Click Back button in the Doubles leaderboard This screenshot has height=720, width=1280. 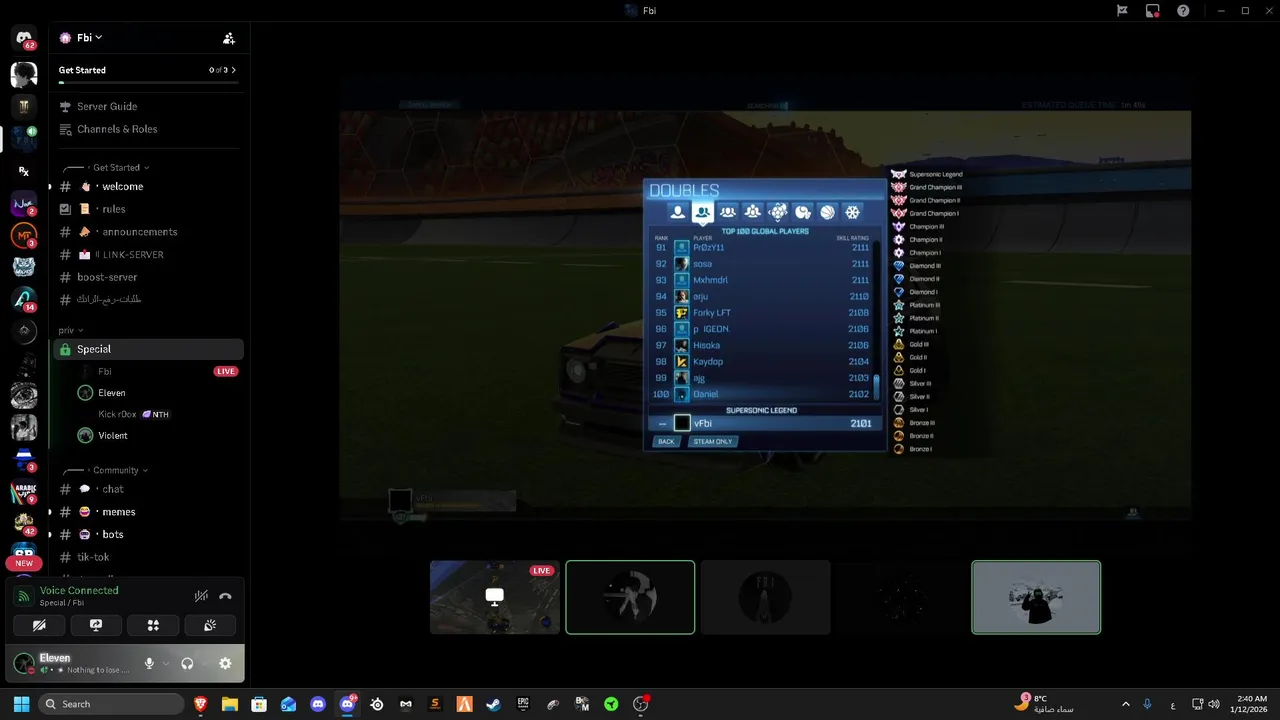tap(666, 441)
